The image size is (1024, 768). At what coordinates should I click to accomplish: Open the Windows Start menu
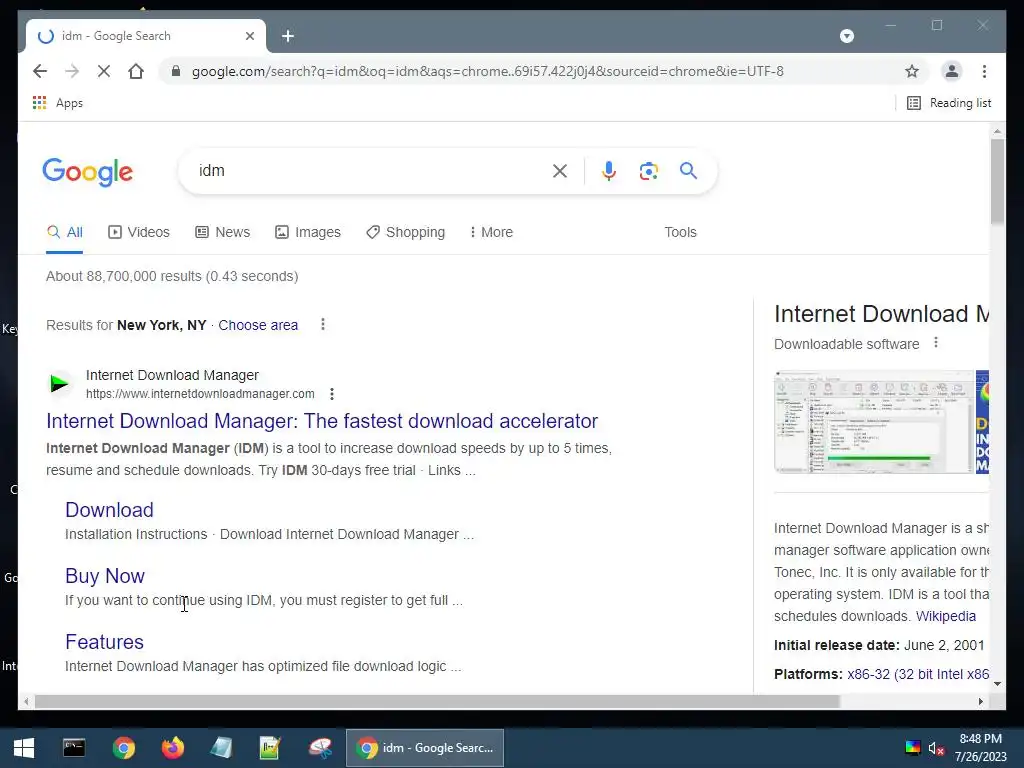pos(24,748)
